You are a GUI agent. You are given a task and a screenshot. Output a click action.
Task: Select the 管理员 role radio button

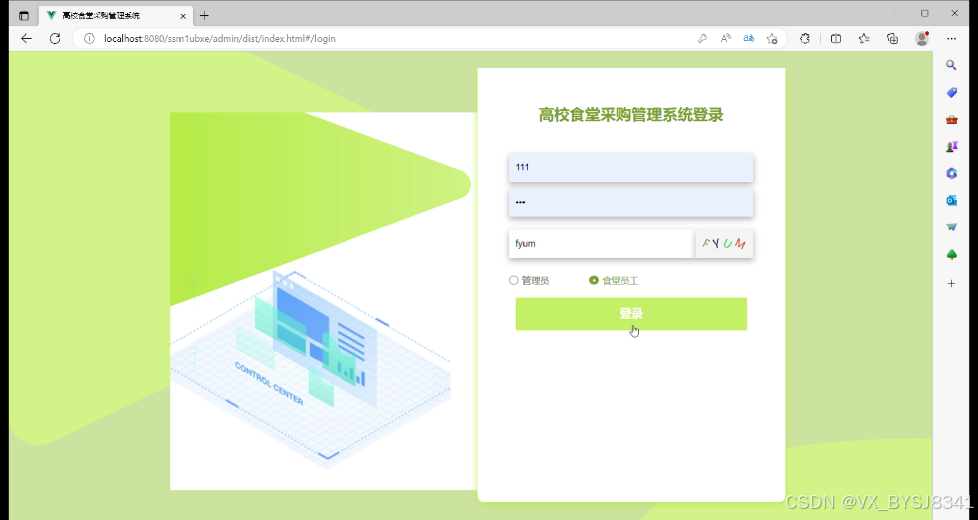coord(513,281)
